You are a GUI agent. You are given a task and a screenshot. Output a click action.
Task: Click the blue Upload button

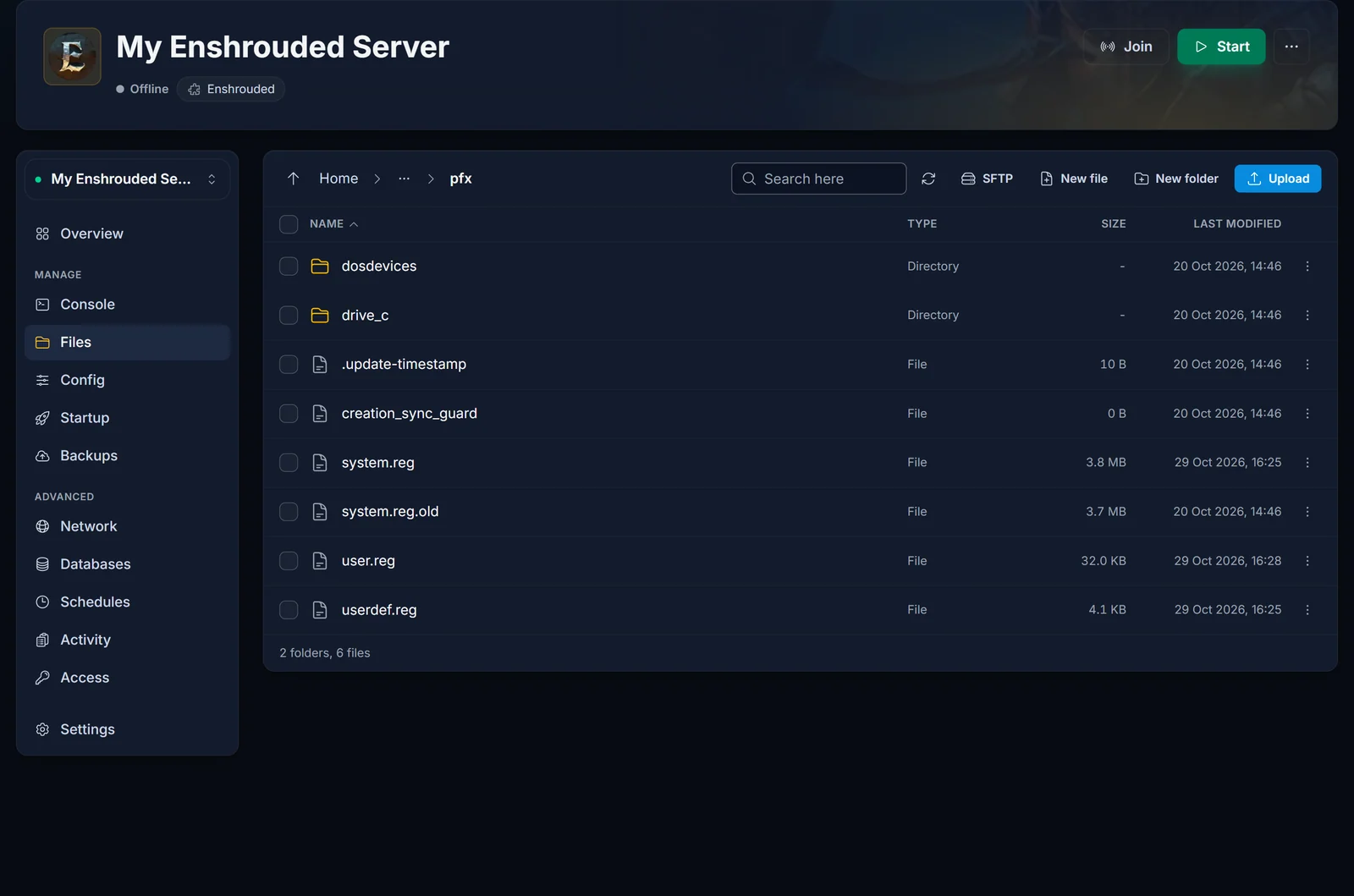1278,179
